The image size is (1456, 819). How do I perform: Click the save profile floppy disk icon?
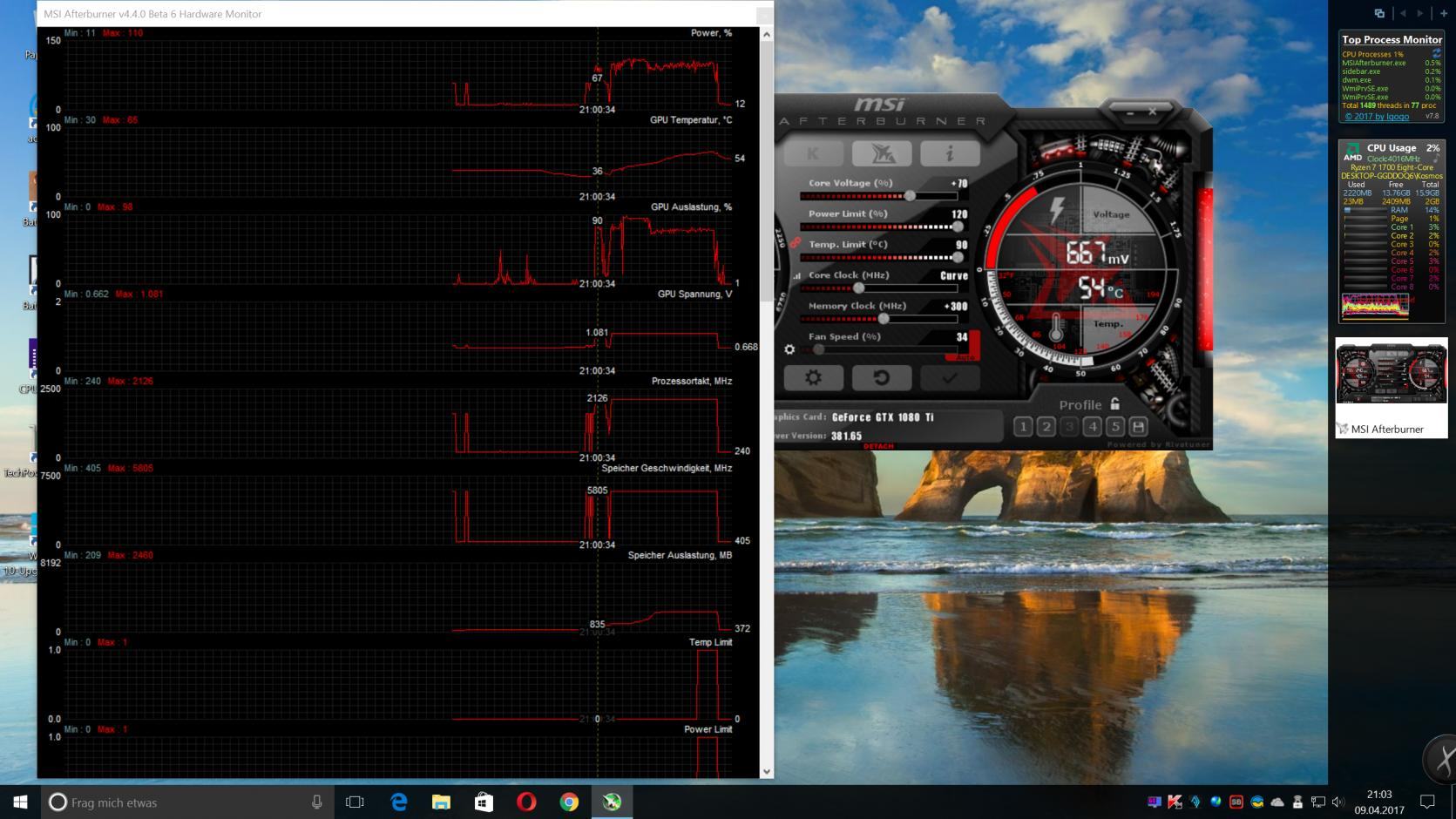coord(1138,426)
